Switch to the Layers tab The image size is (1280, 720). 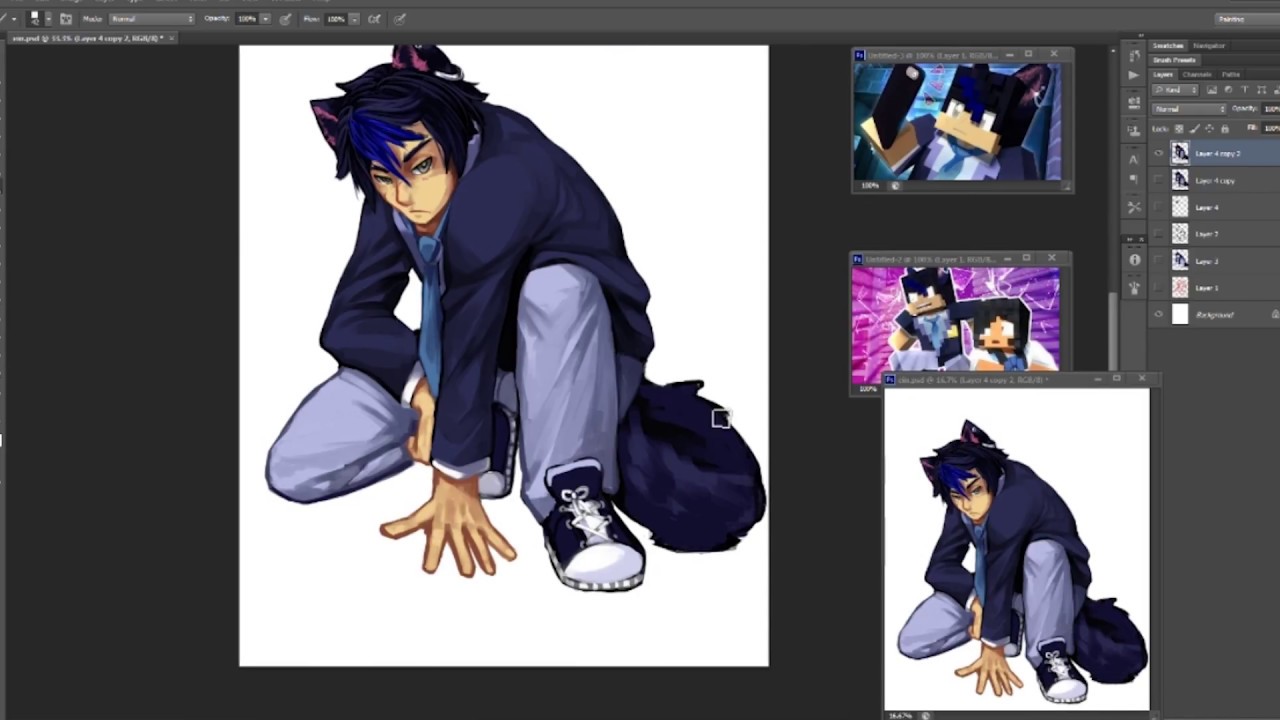[x=1163, y=75]
